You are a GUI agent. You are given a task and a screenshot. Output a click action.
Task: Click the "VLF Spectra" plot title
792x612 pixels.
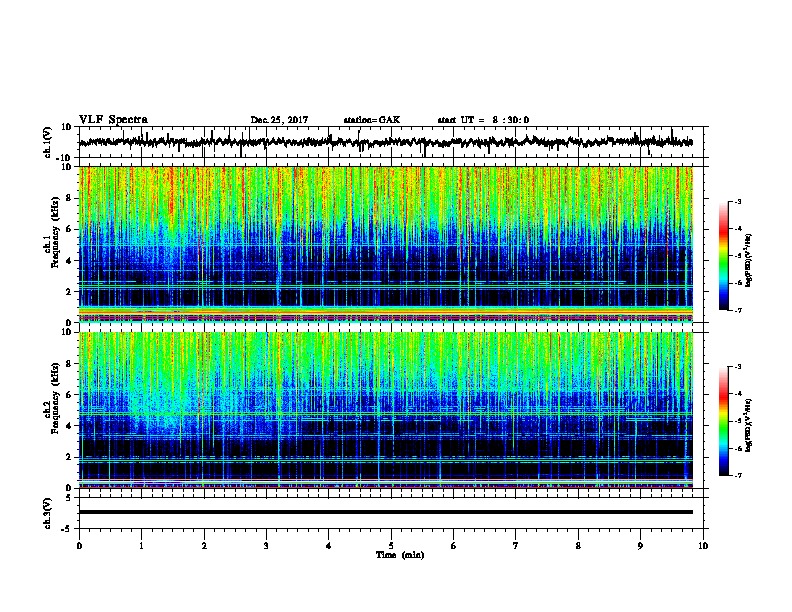click(113, 120)
